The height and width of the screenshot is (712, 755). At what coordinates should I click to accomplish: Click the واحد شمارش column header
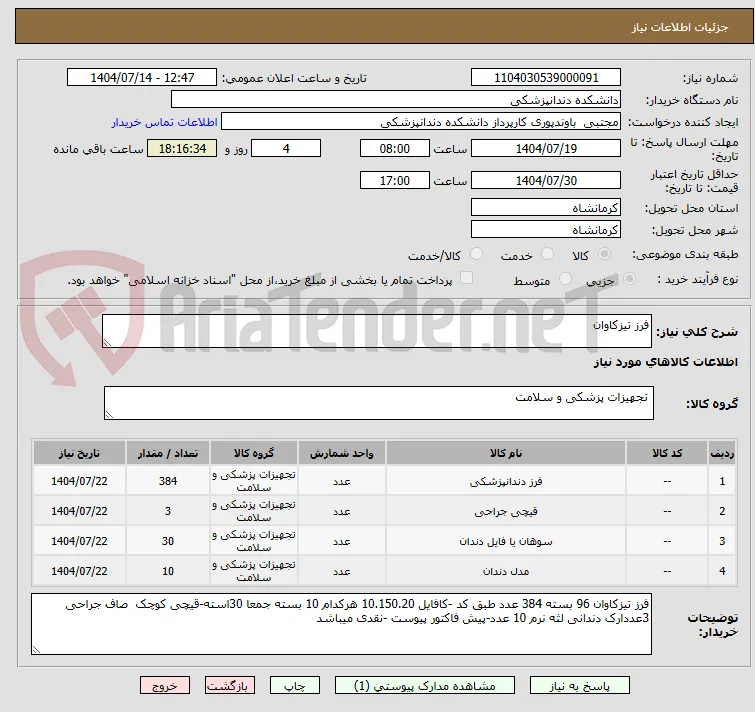[341, 453]
